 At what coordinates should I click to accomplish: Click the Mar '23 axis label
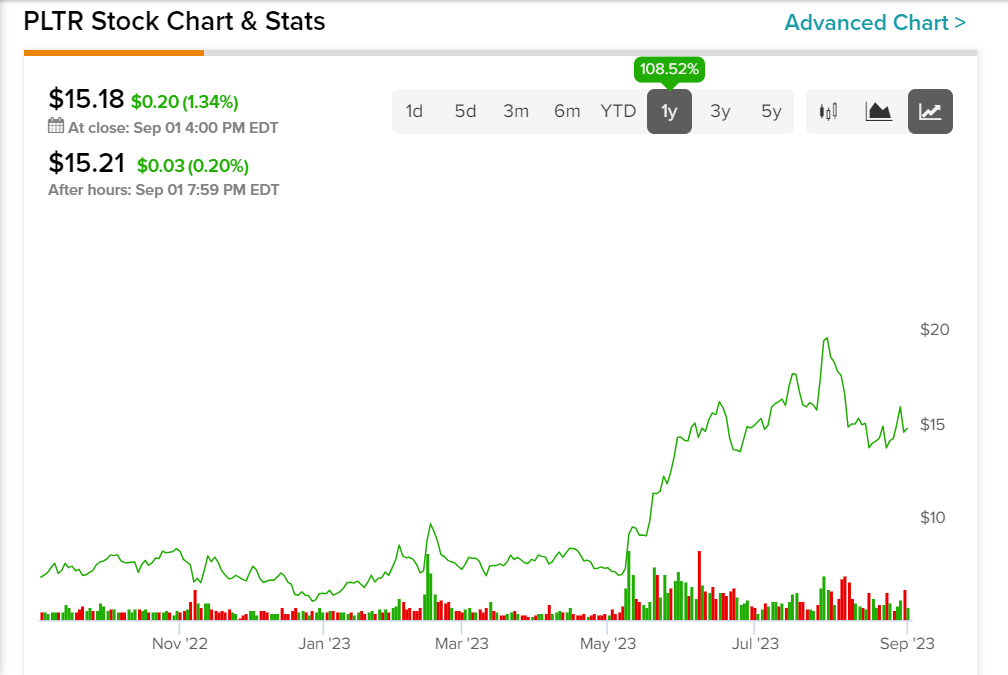[462, 644]
